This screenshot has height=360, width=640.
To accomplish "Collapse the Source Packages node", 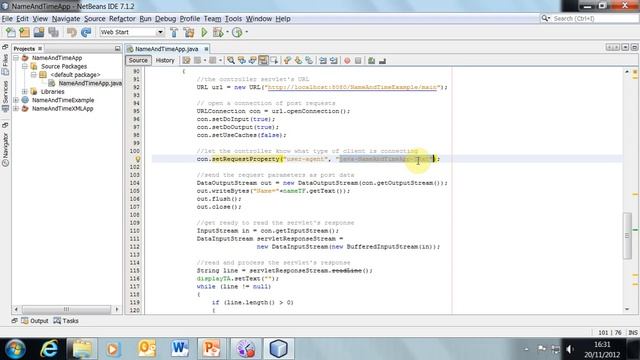I will [x=25, y=66].
